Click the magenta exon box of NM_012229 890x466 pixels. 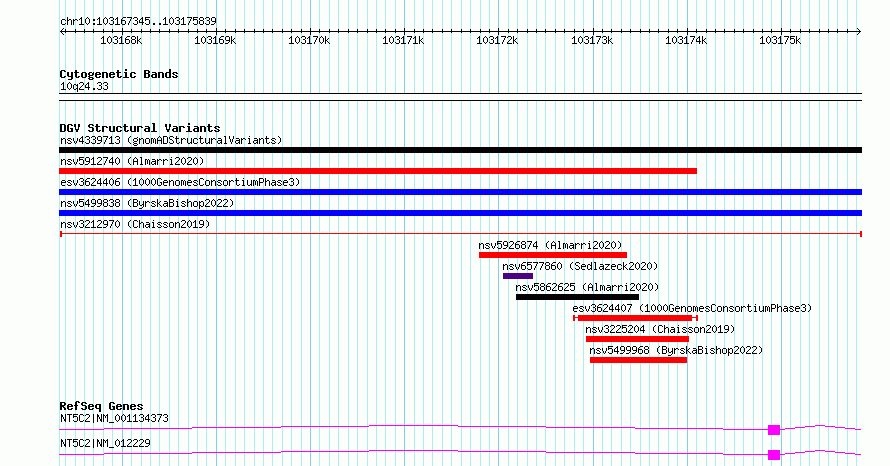coord(774,455)
